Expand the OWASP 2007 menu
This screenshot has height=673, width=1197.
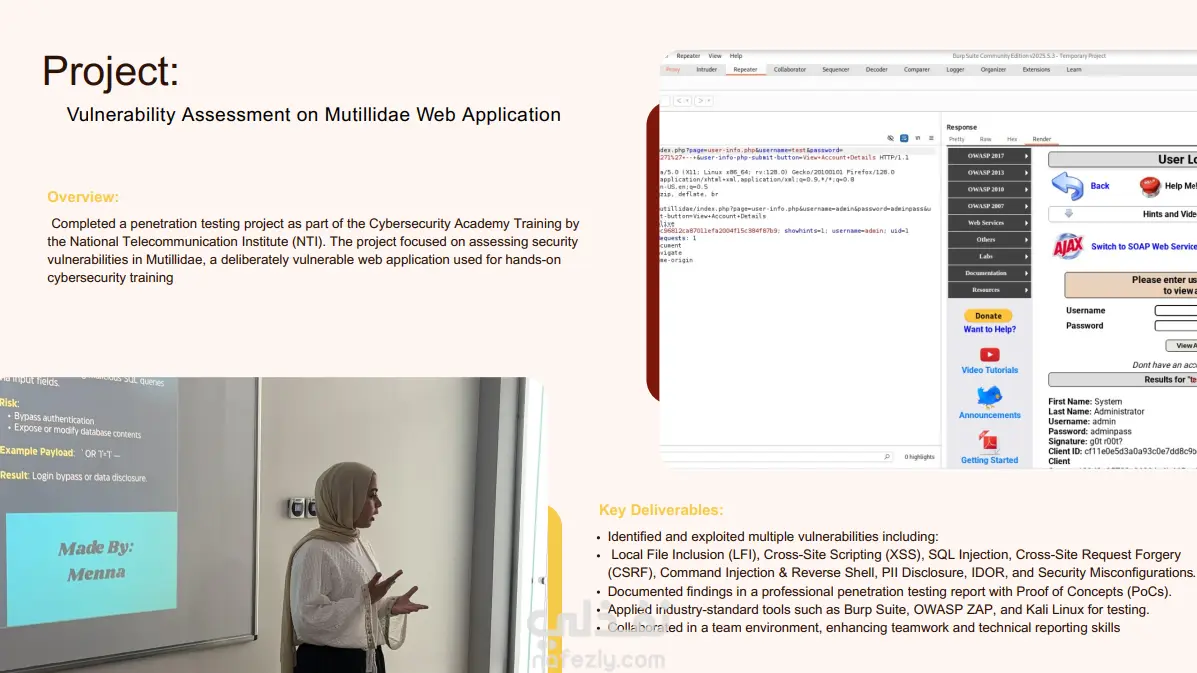(989, 206)
